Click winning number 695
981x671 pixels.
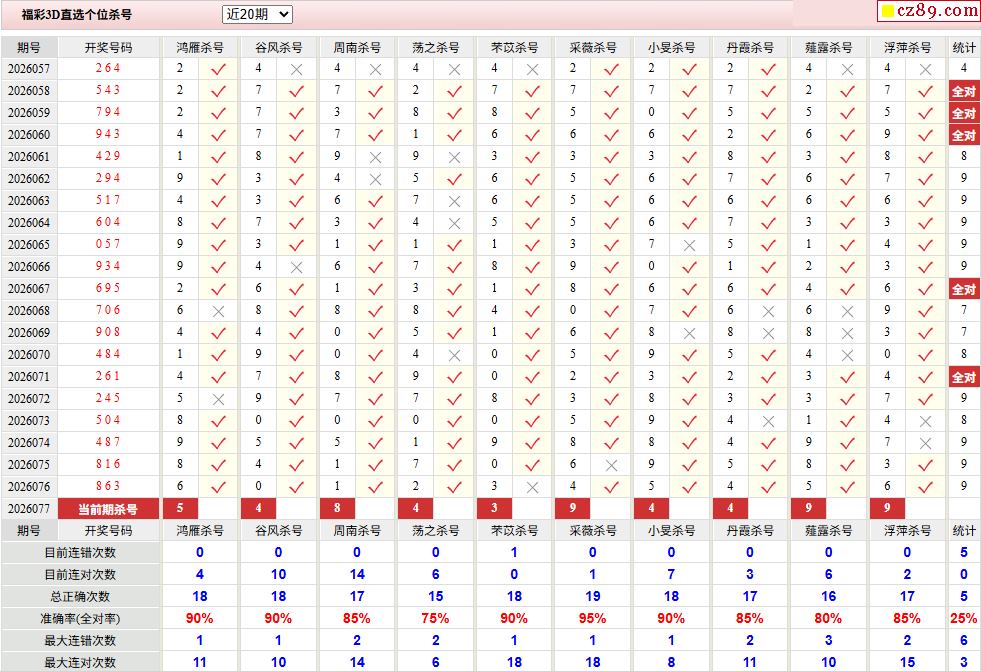click(108, 288)
